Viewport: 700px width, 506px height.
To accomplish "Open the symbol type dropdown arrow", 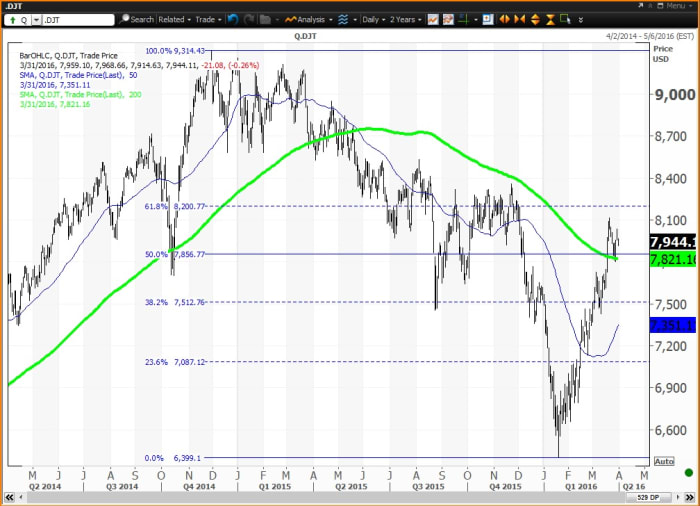I will (36, 20).
